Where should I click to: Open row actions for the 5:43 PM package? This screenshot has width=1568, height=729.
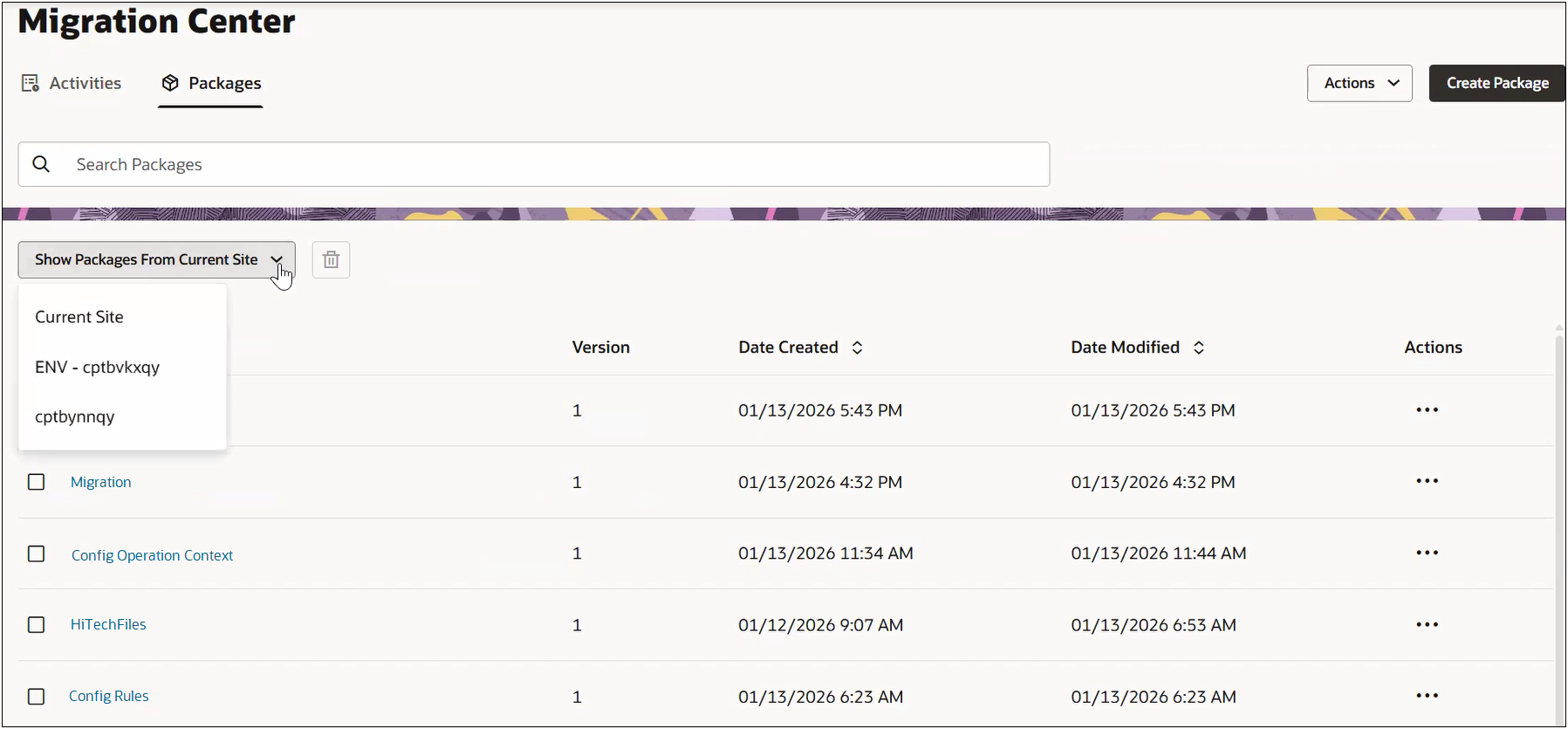point(1427,409)
